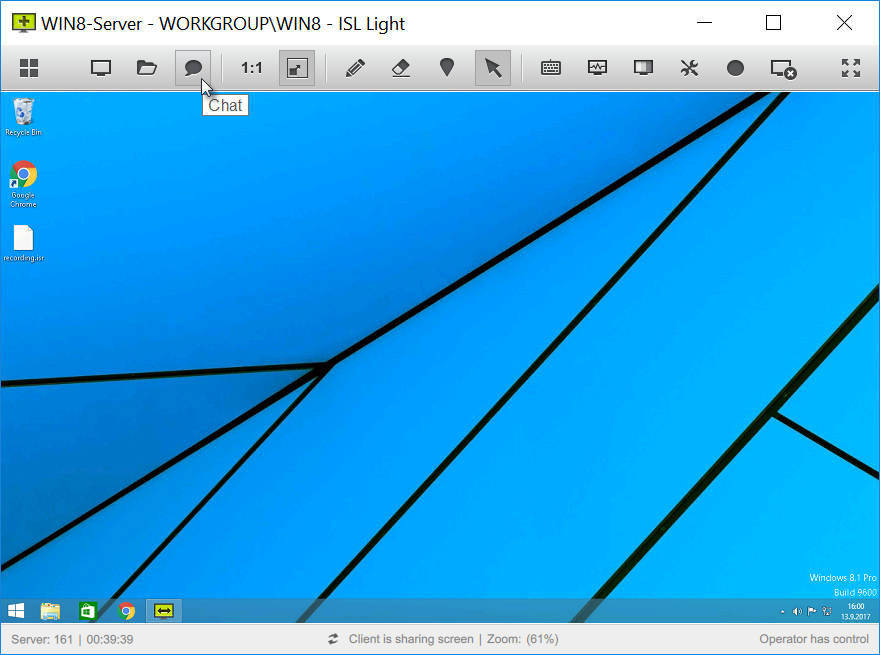Pick the eraser tool in toolbar
880x655 pixels.
tap(401, 68)
